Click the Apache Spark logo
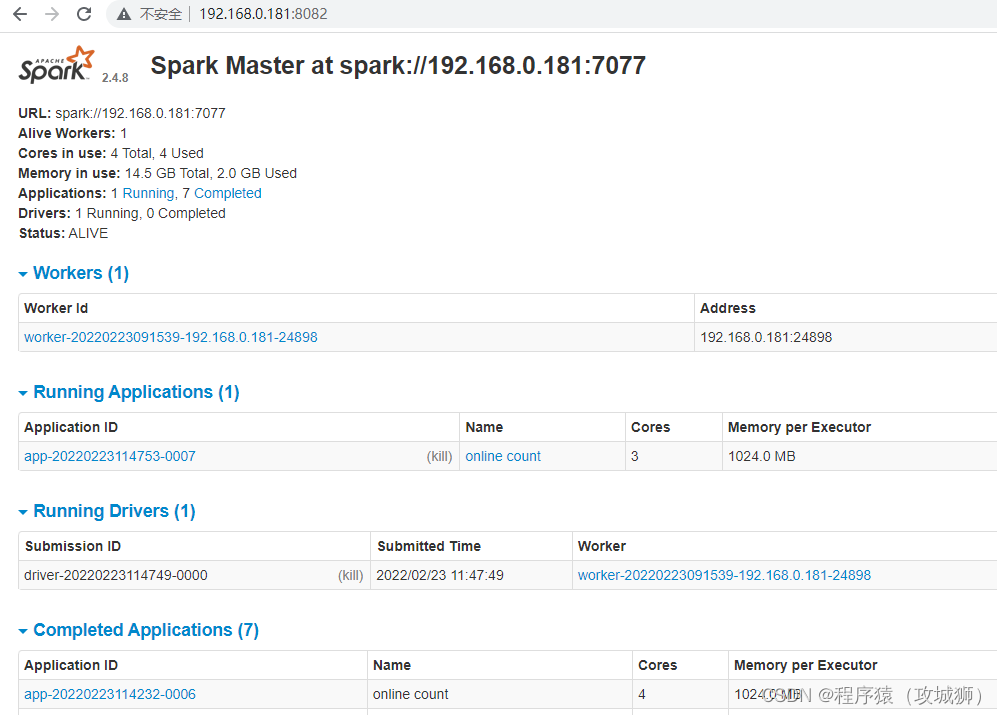Viewport: 997px width, 715px height. pos(55,63)
